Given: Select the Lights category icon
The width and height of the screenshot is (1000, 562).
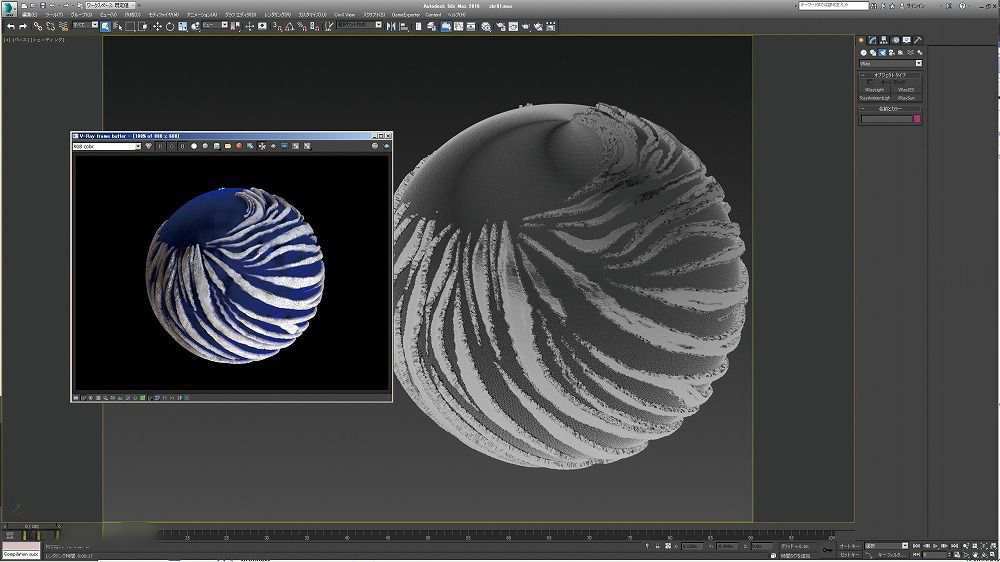Looking at the screenshot, I should (x=882, y=53).
